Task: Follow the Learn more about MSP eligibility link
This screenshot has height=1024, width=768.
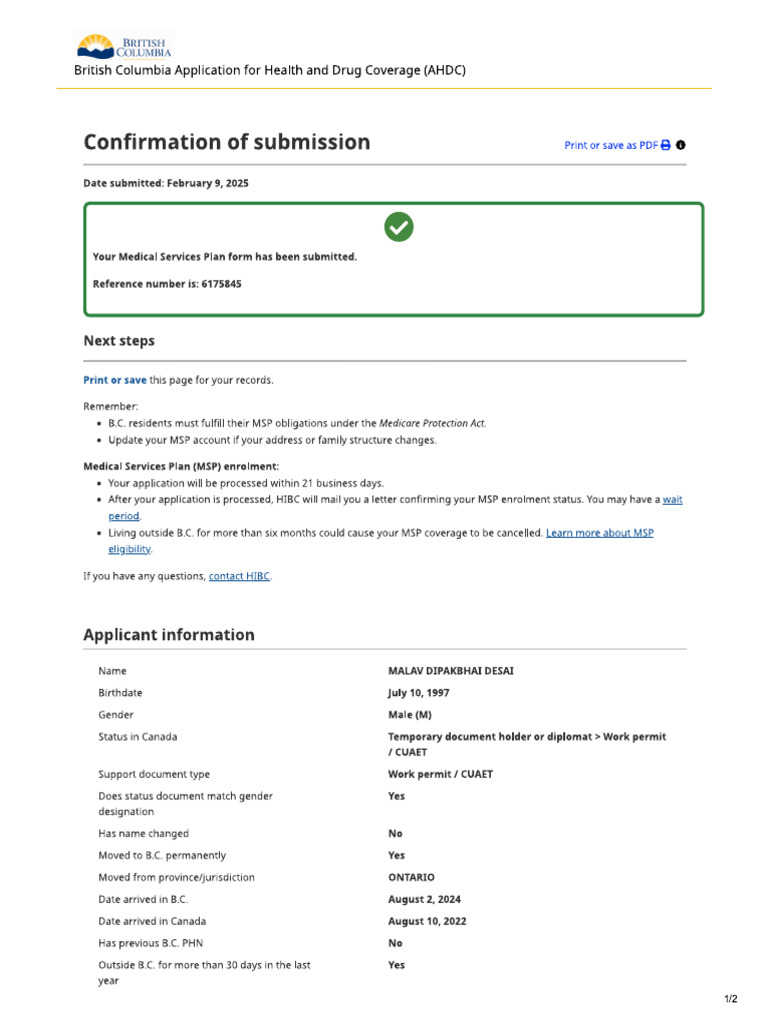Action: click(599, 533)
